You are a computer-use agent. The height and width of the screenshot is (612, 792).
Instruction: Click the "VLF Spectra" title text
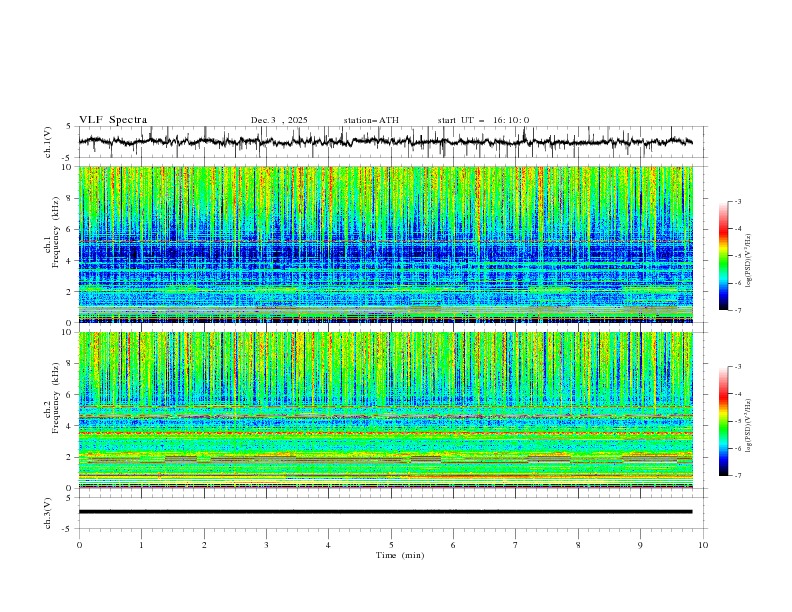[x=113, y=120]
